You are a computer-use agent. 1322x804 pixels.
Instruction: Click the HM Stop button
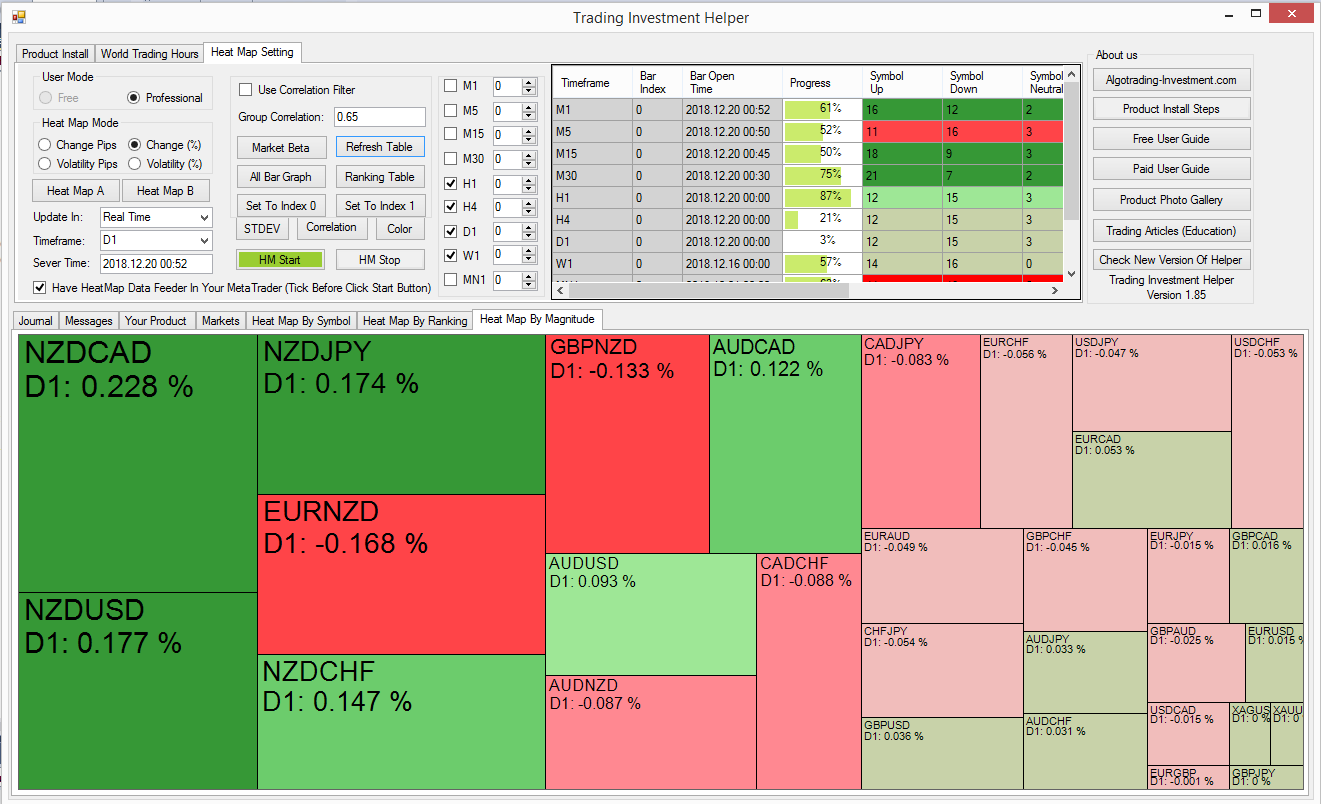tap(380, 260)
